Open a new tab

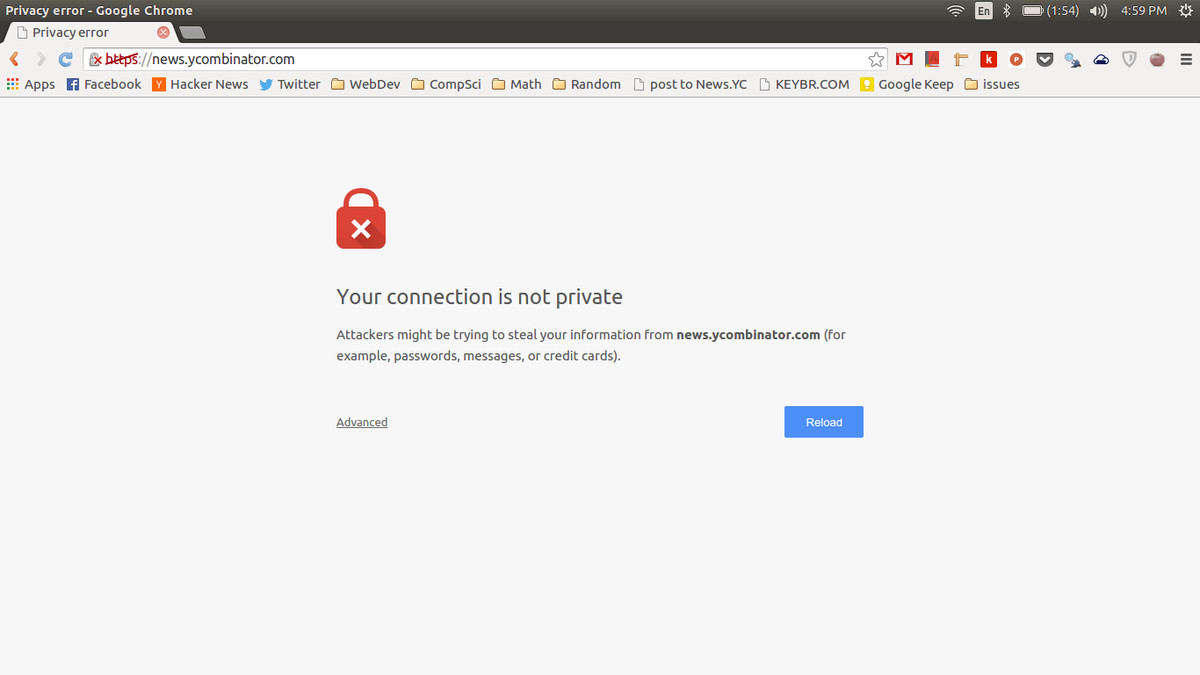pos(191,33)
